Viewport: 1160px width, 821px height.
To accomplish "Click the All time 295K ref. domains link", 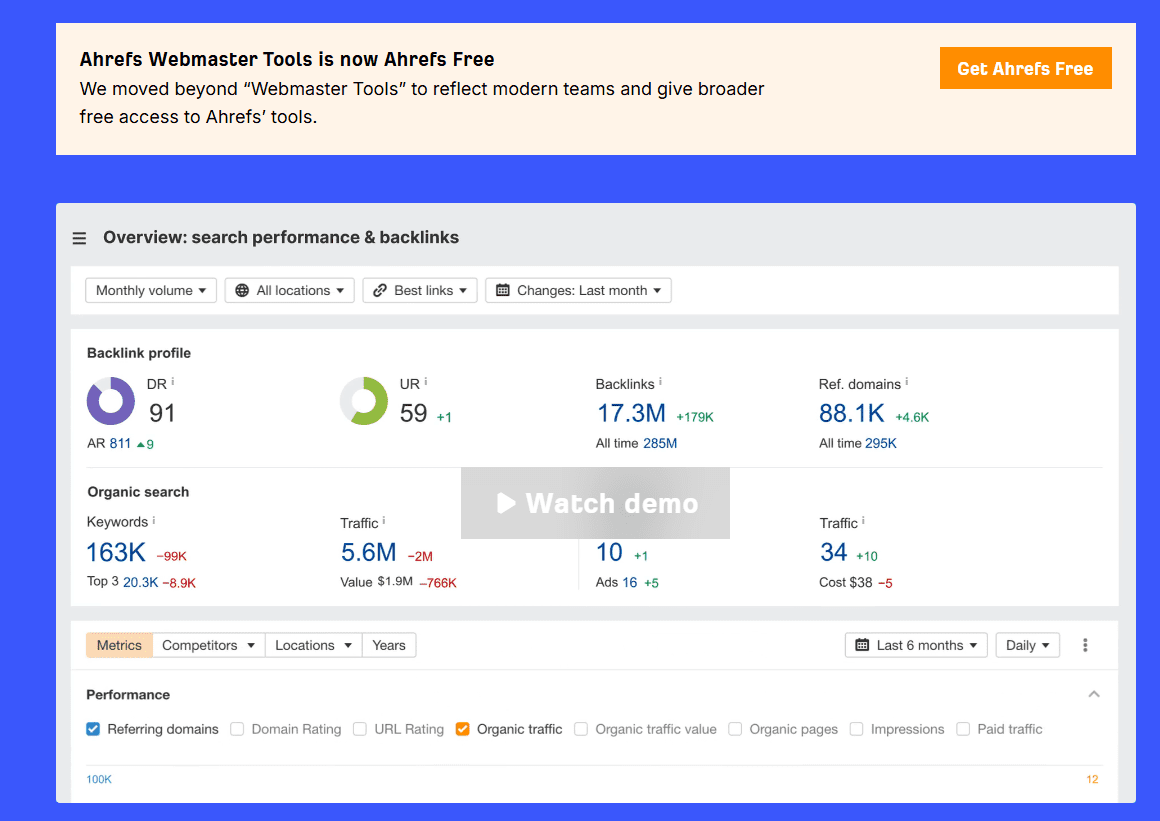I will pyautogui.click(x=880, y=443).
